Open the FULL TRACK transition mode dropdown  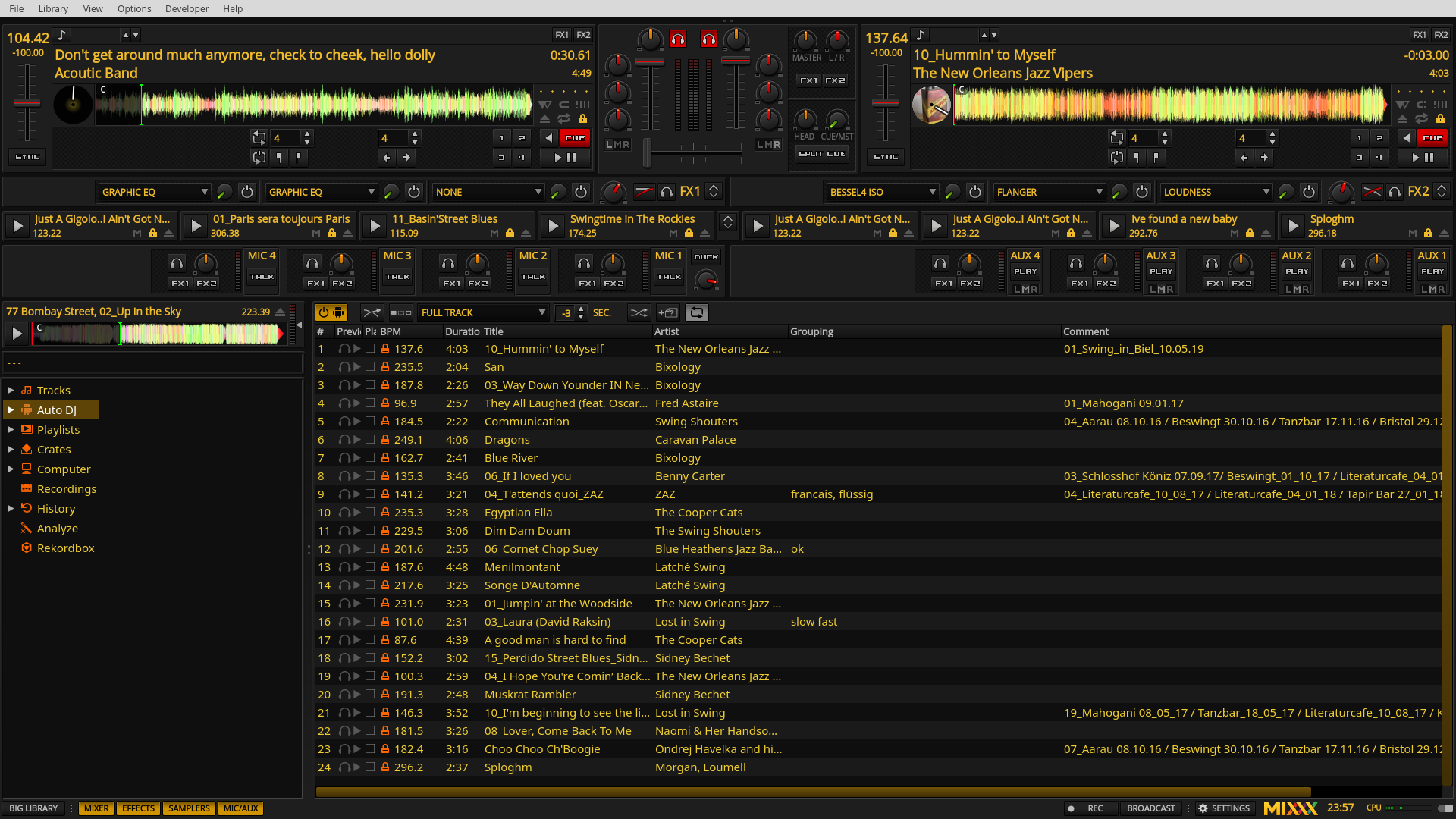tap(482, 312)
